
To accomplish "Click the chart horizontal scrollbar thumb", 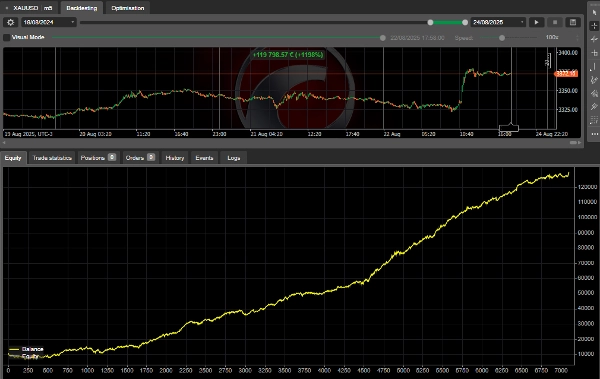I will pos(573,142).
